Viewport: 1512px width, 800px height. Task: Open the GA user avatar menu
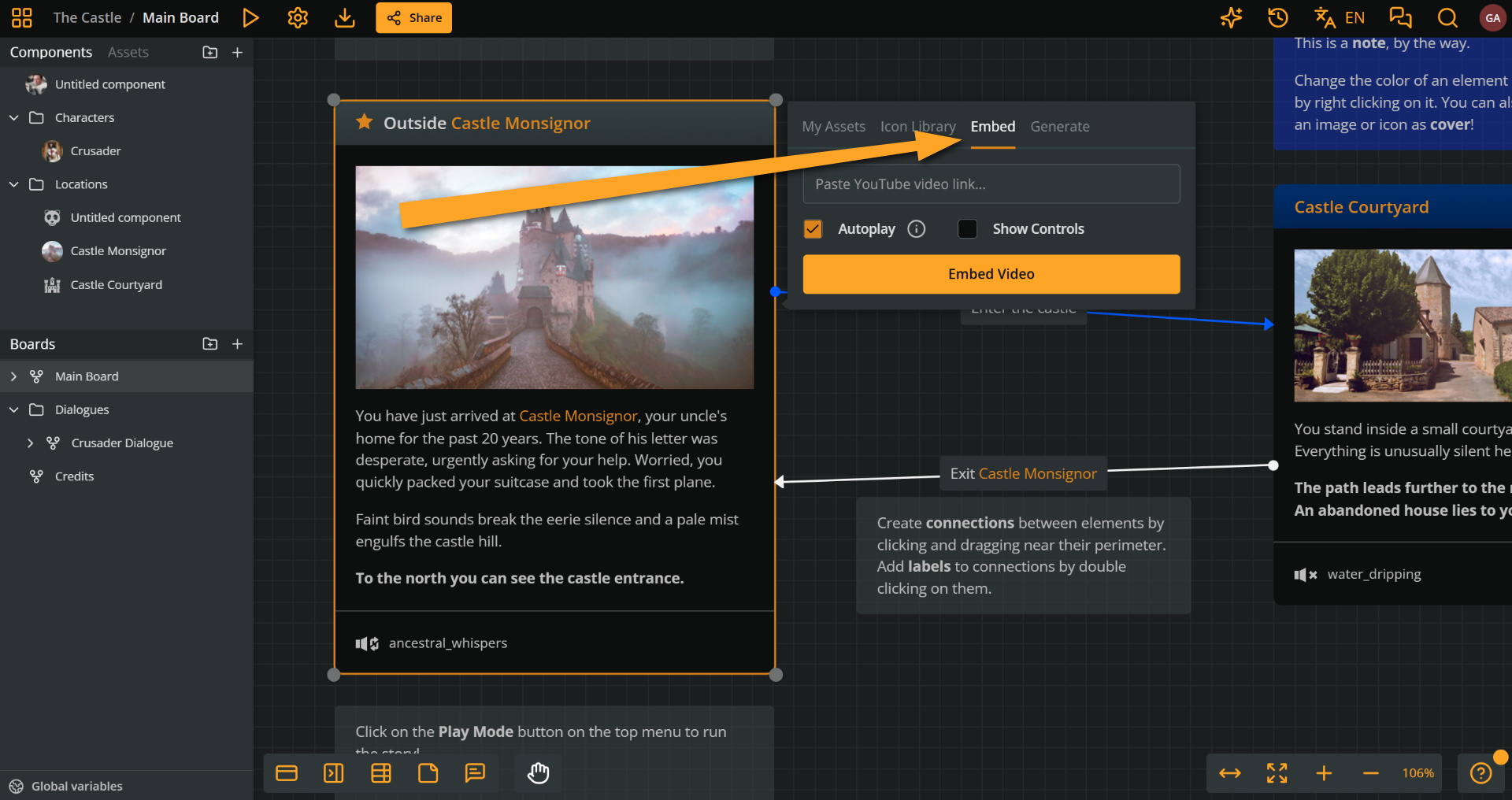coord(1492,17)
